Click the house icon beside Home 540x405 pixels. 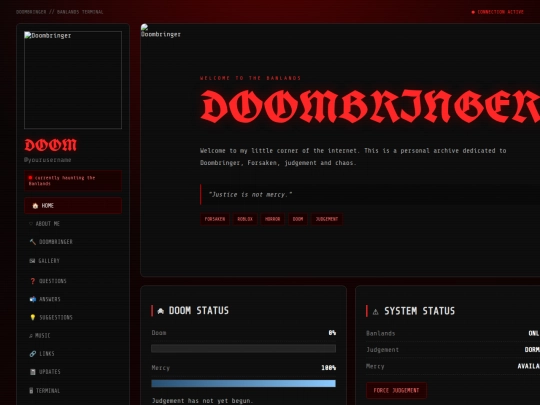(x=35, y=206)
